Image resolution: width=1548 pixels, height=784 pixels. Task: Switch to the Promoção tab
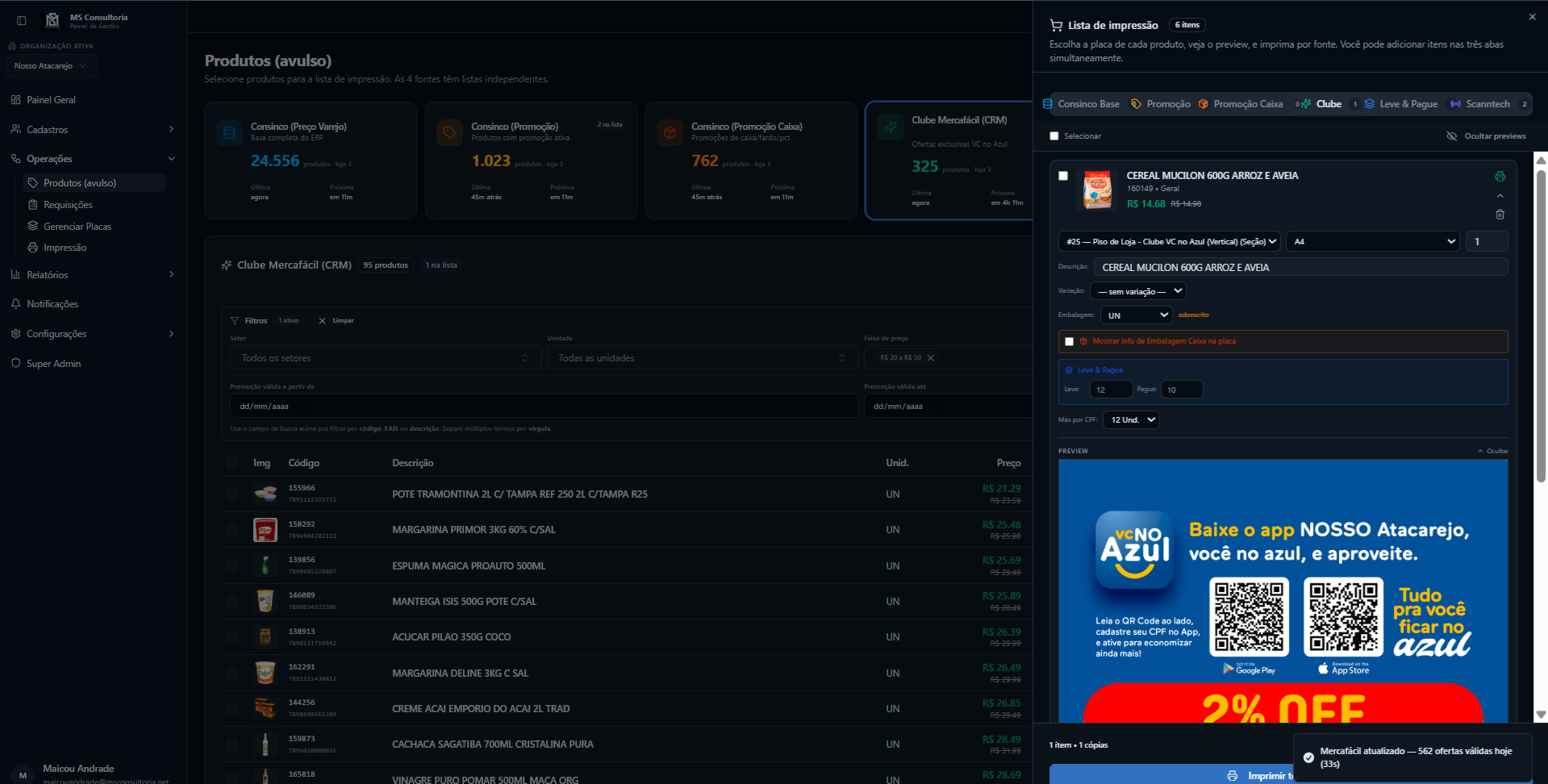coord(1161,104)
